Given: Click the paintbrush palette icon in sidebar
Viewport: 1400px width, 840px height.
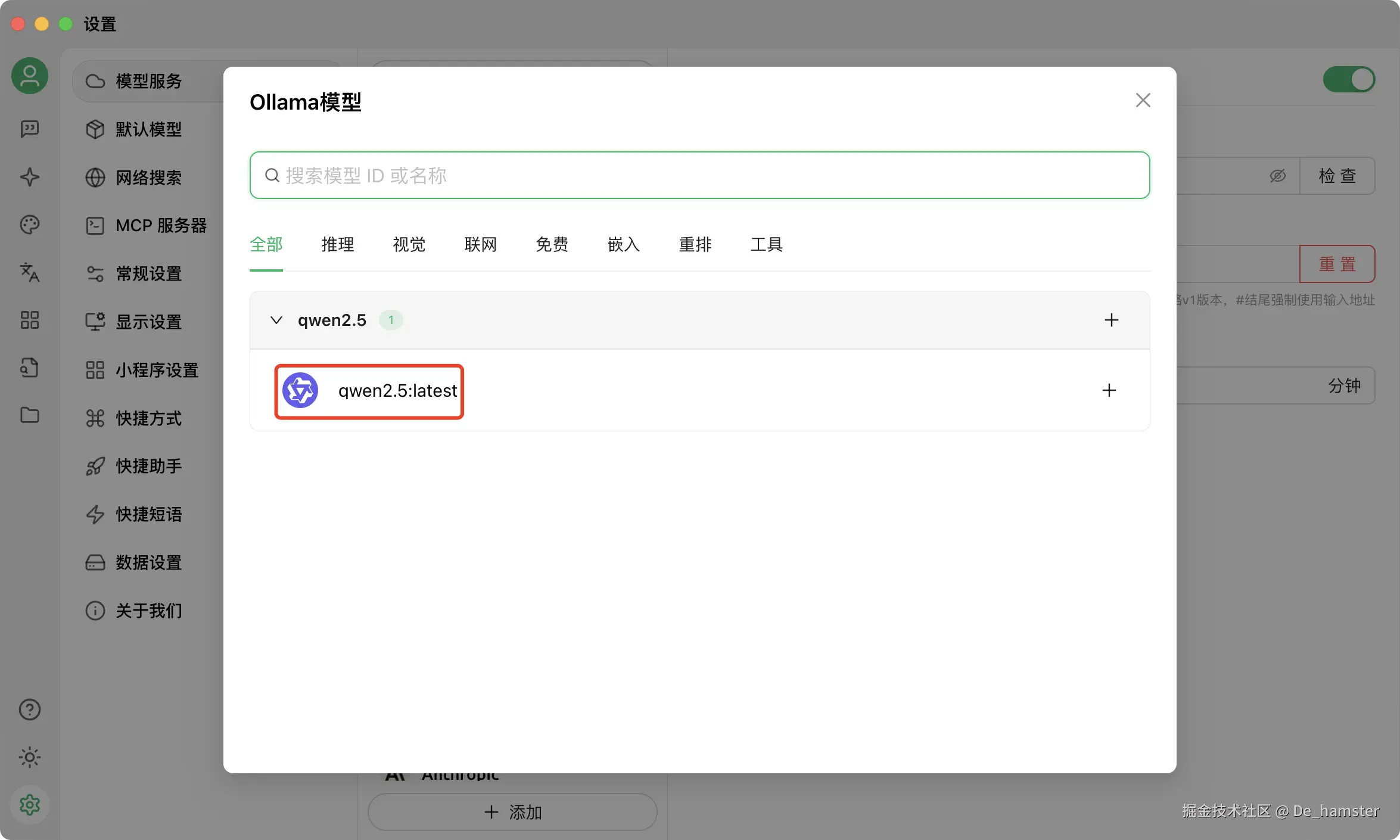Looking at the screenshot, I should pos(30,225).
